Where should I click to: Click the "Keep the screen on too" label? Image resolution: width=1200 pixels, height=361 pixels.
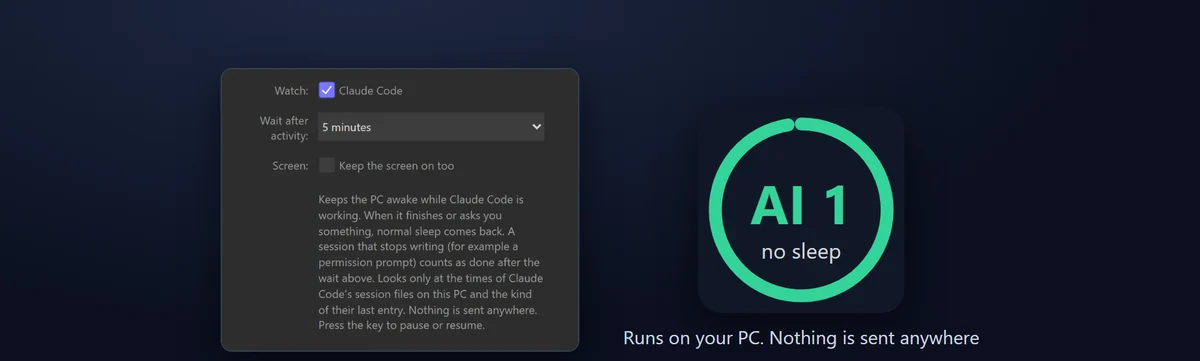tap(397, 166)
